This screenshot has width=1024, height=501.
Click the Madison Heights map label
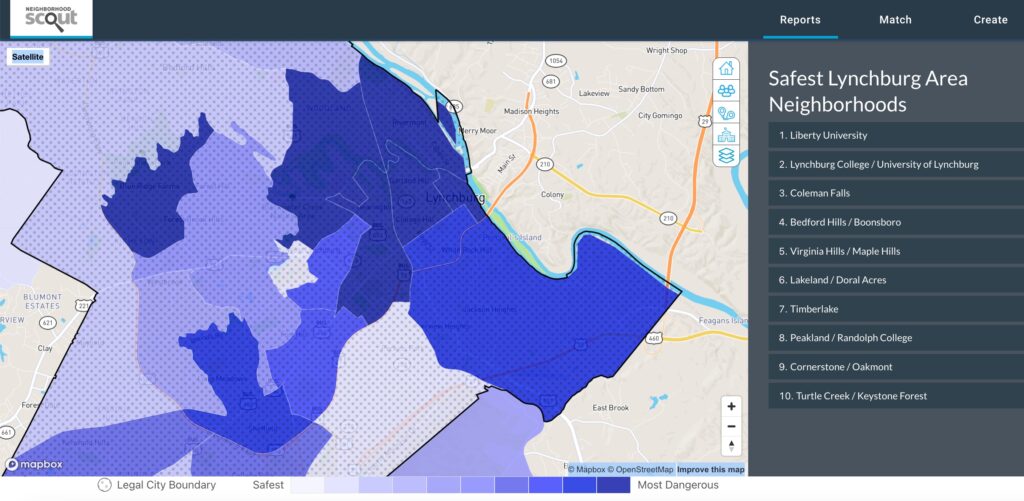(532, 112)
